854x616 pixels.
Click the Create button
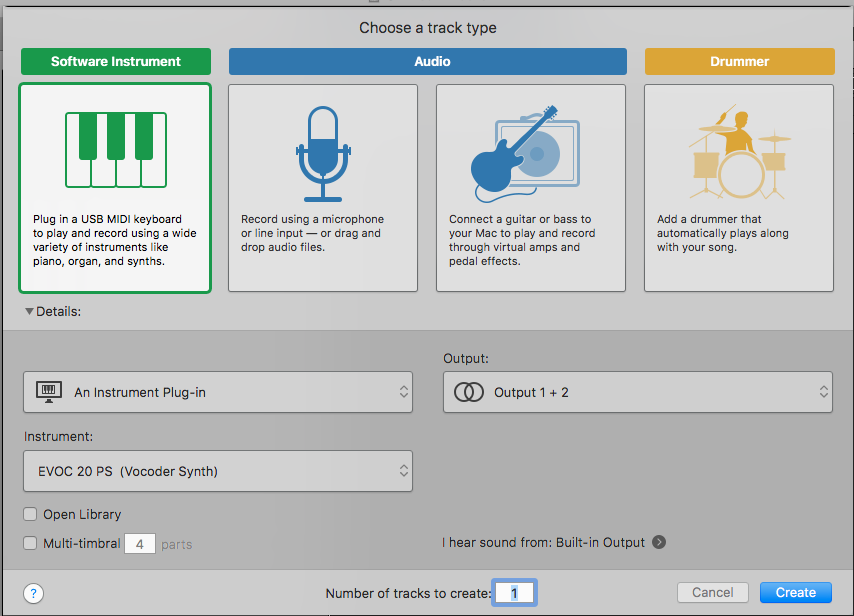point(796,593)
